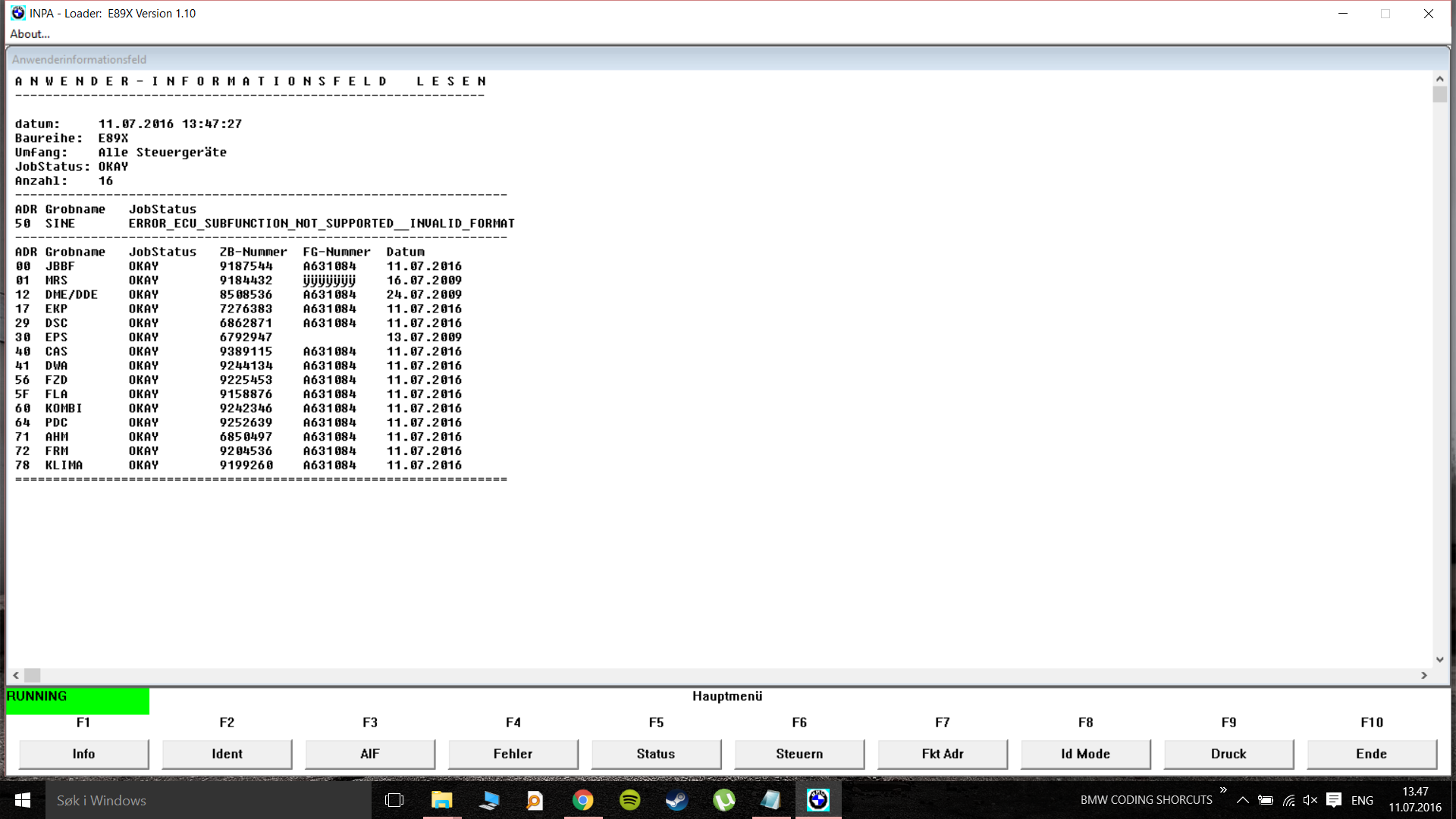Viewport: 1456px width, 819px height.
Task: Click the Ende button under F10
Action: (1372, 754)
